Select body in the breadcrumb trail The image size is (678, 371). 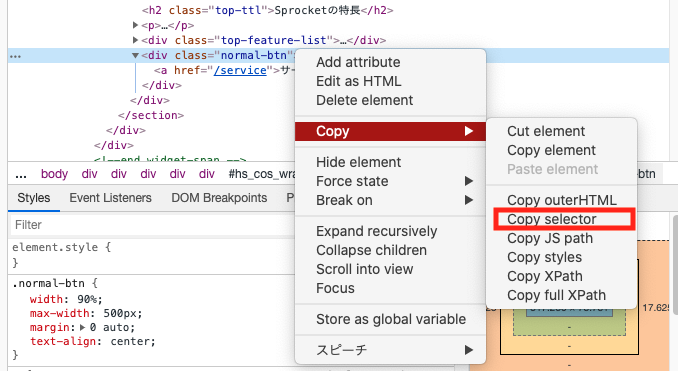pos(54,174)
